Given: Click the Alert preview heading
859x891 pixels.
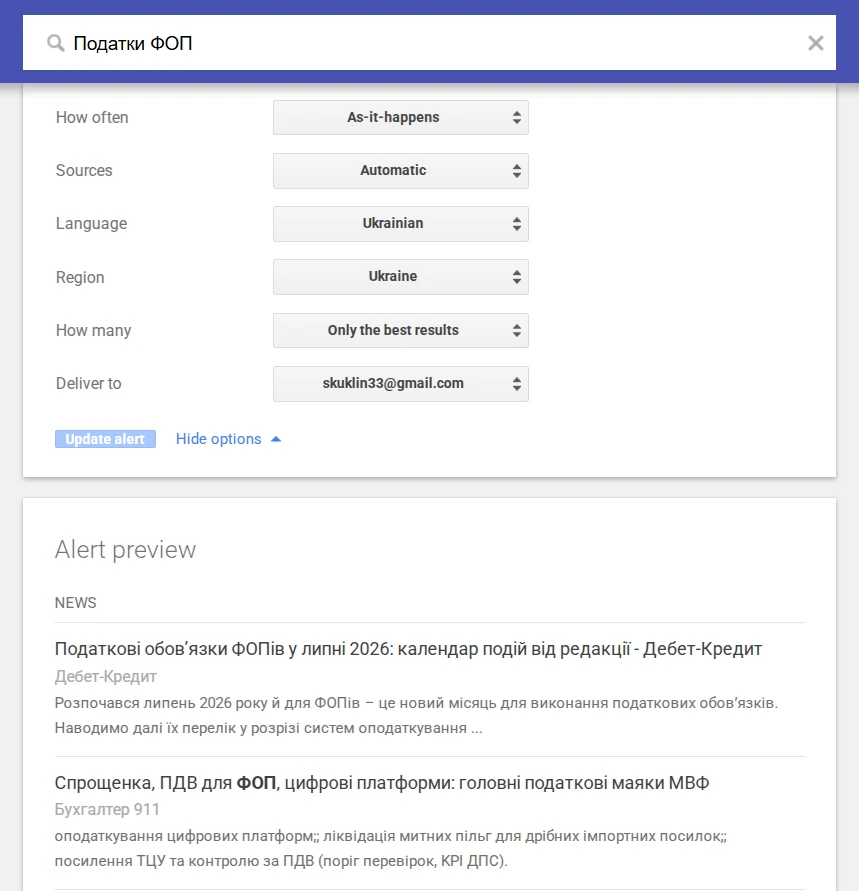Looking at the screenshot, I should 125,550.
